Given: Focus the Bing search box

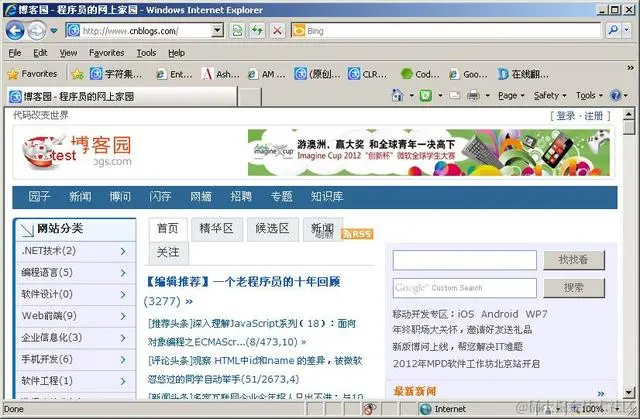Looking at the screenshot, I should point(447,31).
